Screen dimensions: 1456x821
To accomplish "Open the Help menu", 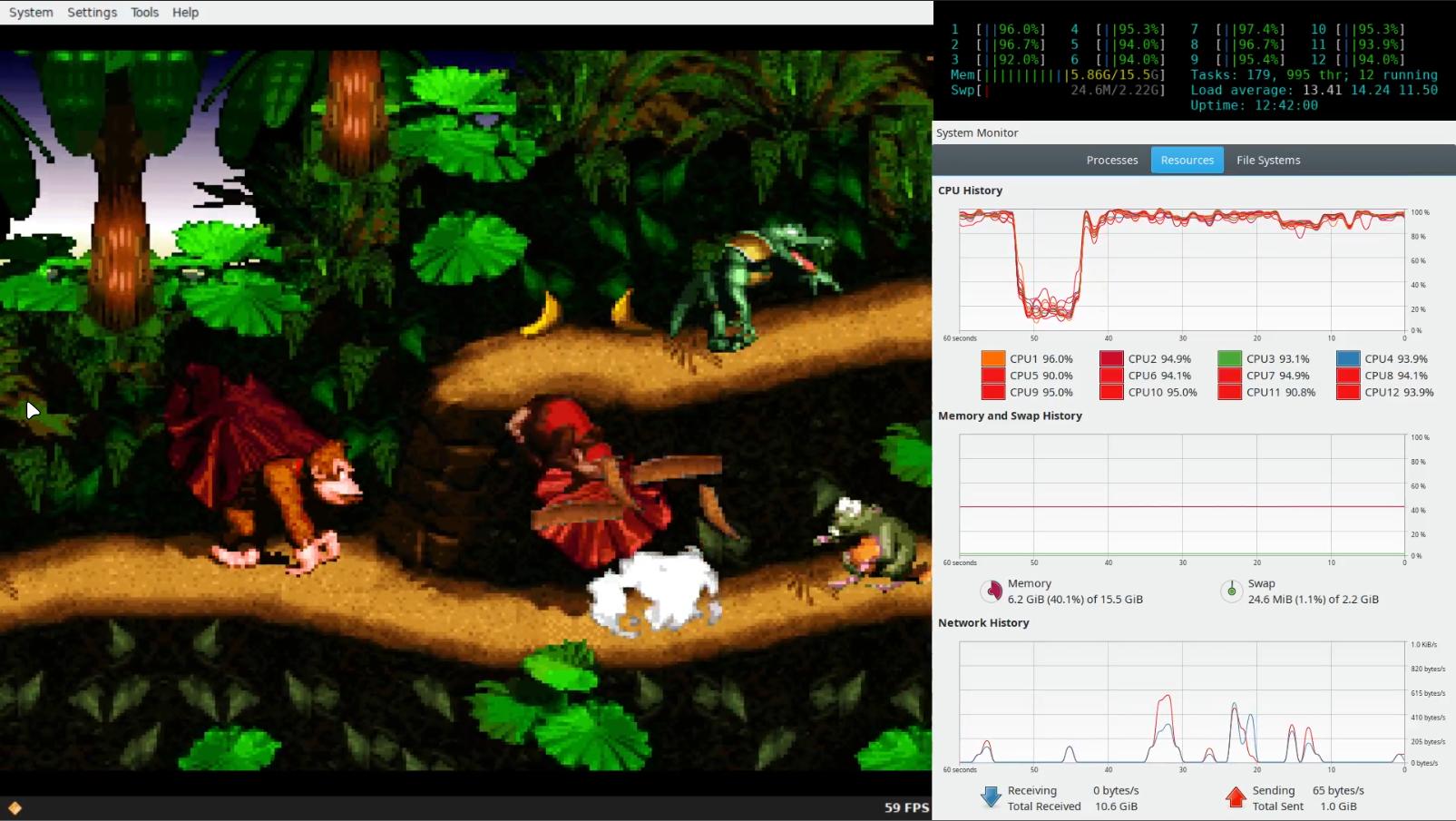I will pyautogui.click(x=185, y=12).
